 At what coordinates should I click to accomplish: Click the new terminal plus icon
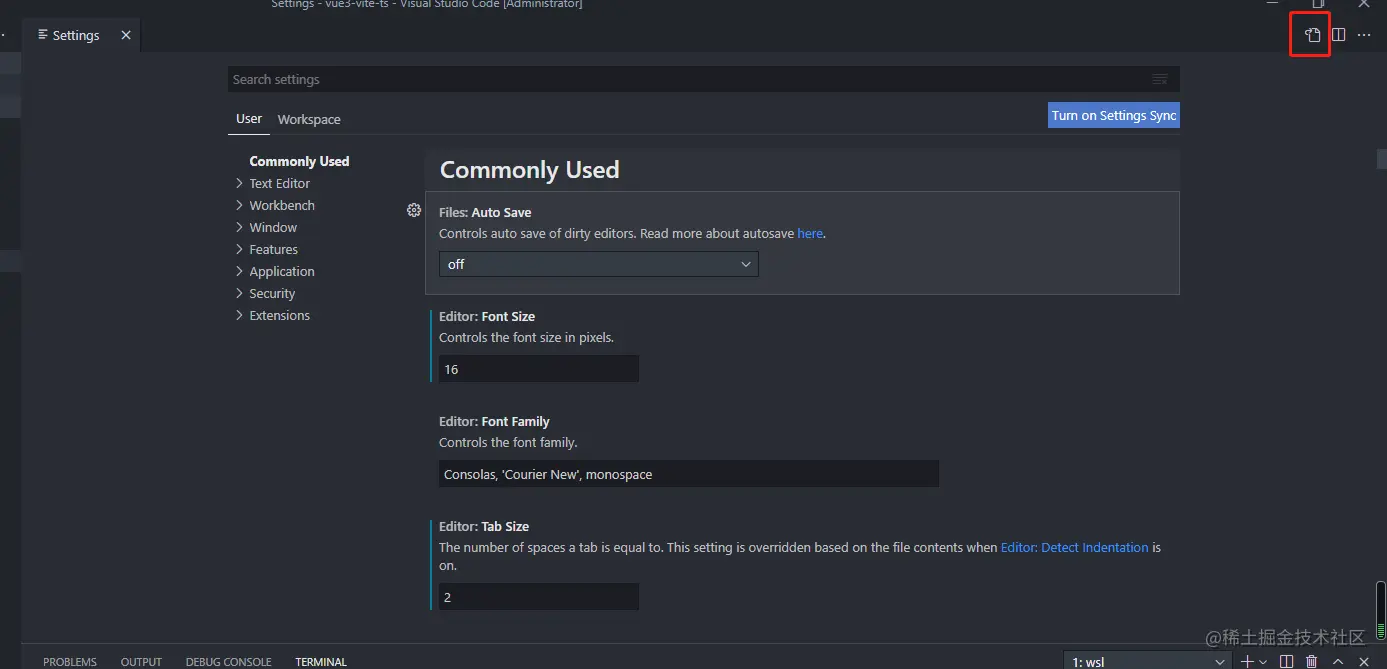click(x=1247, y=661)
